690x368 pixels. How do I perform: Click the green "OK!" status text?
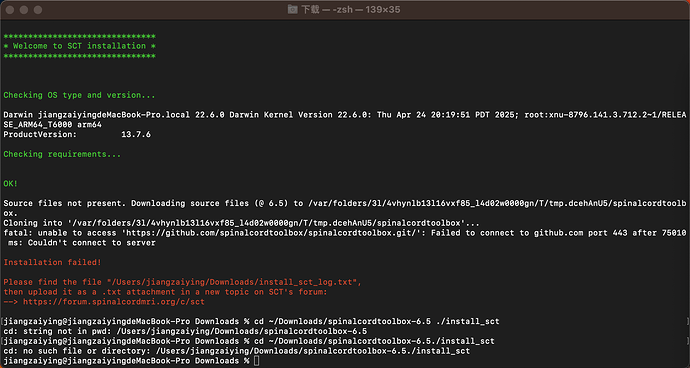click(11, 184)
